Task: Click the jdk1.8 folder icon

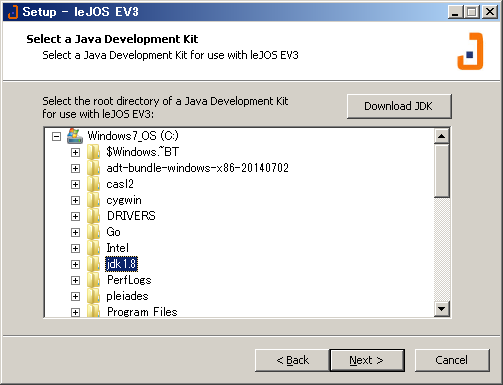Action: [93, 264]
